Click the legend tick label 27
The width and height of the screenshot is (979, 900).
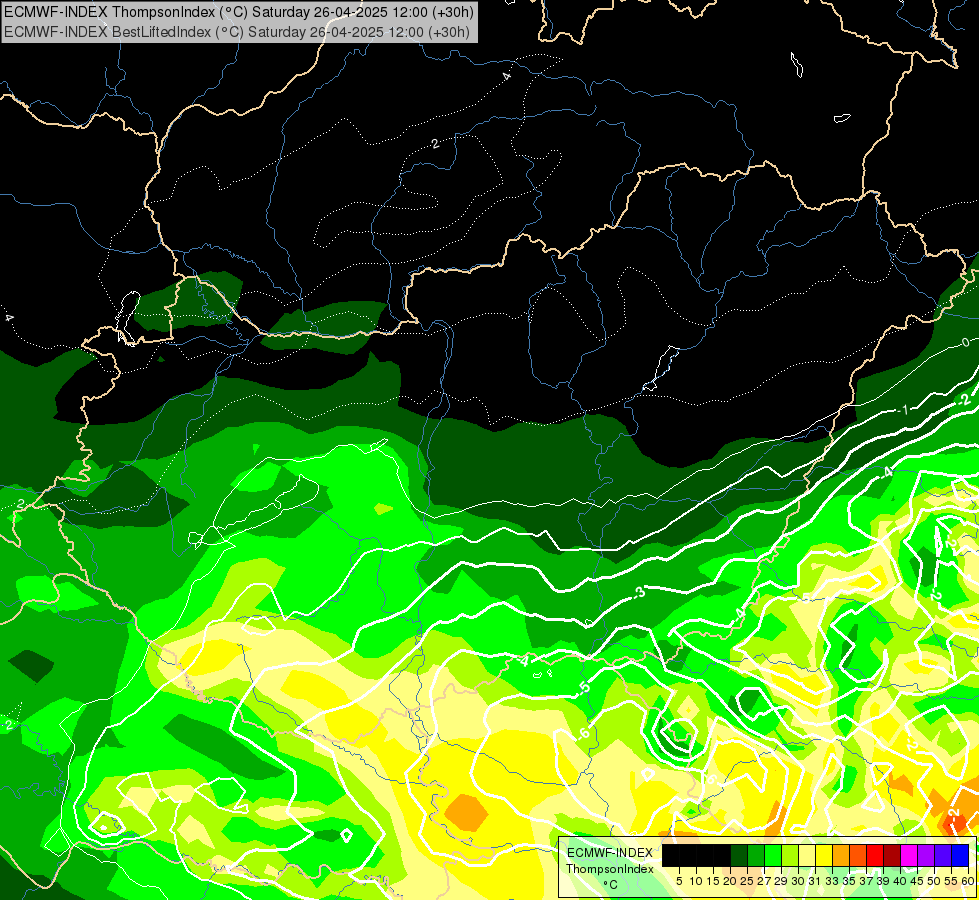pos(764,881)
